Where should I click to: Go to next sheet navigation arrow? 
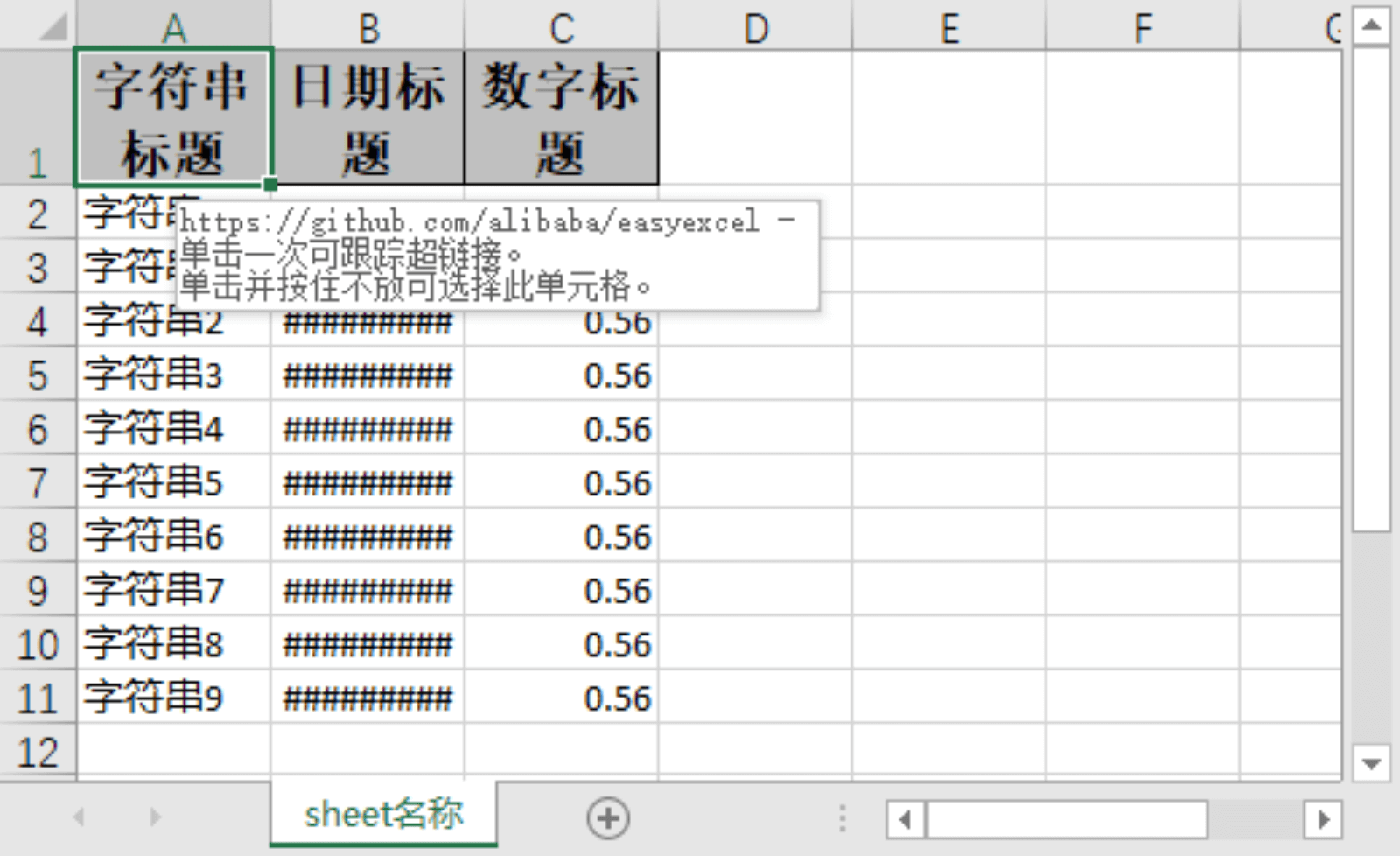click(155, 817)
